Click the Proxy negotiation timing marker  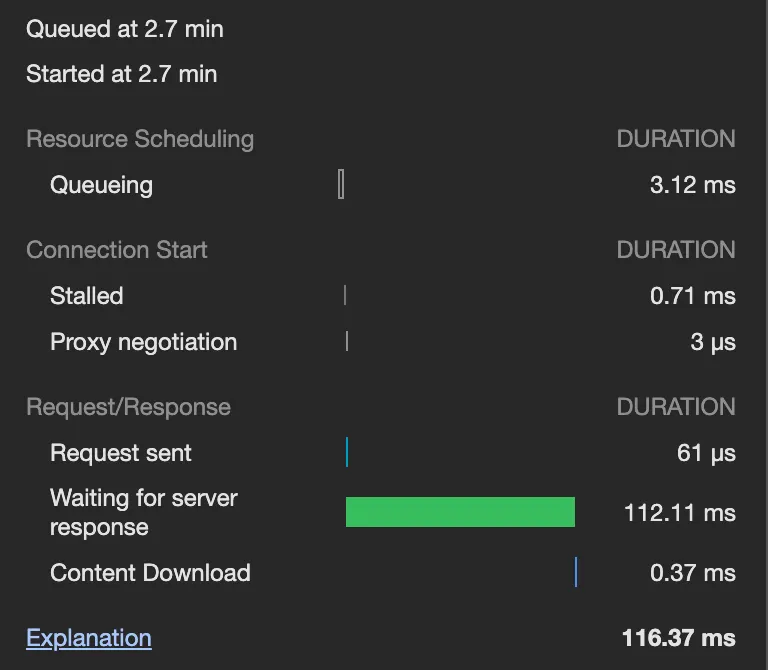(346, 341)
